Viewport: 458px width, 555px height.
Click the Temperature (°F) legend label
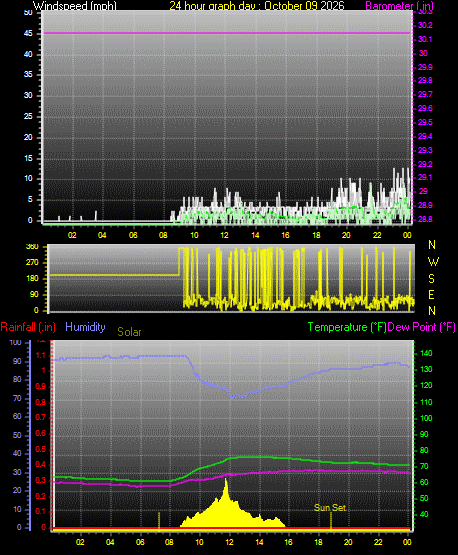347,327
